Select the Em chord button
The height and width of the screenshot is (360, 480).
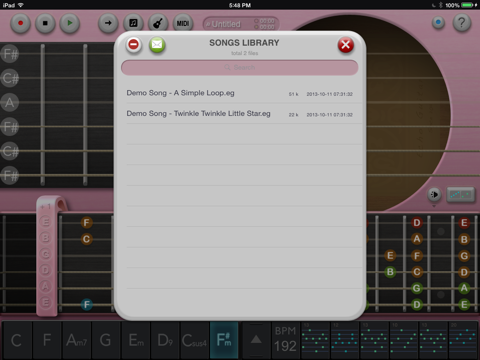(x=136, y=340)
